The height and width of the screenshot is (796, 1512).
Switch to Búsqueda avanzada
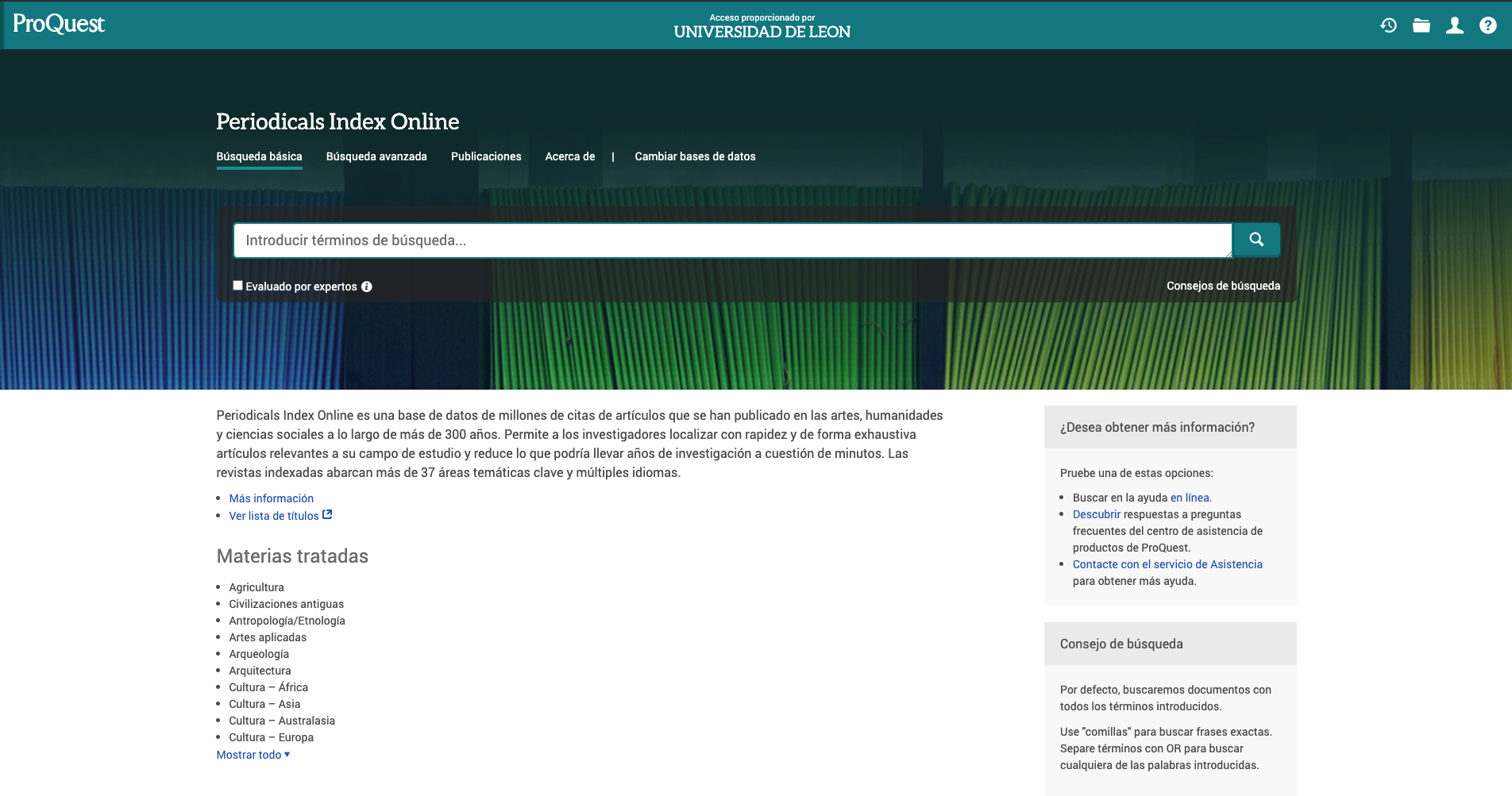coord(376,156)
